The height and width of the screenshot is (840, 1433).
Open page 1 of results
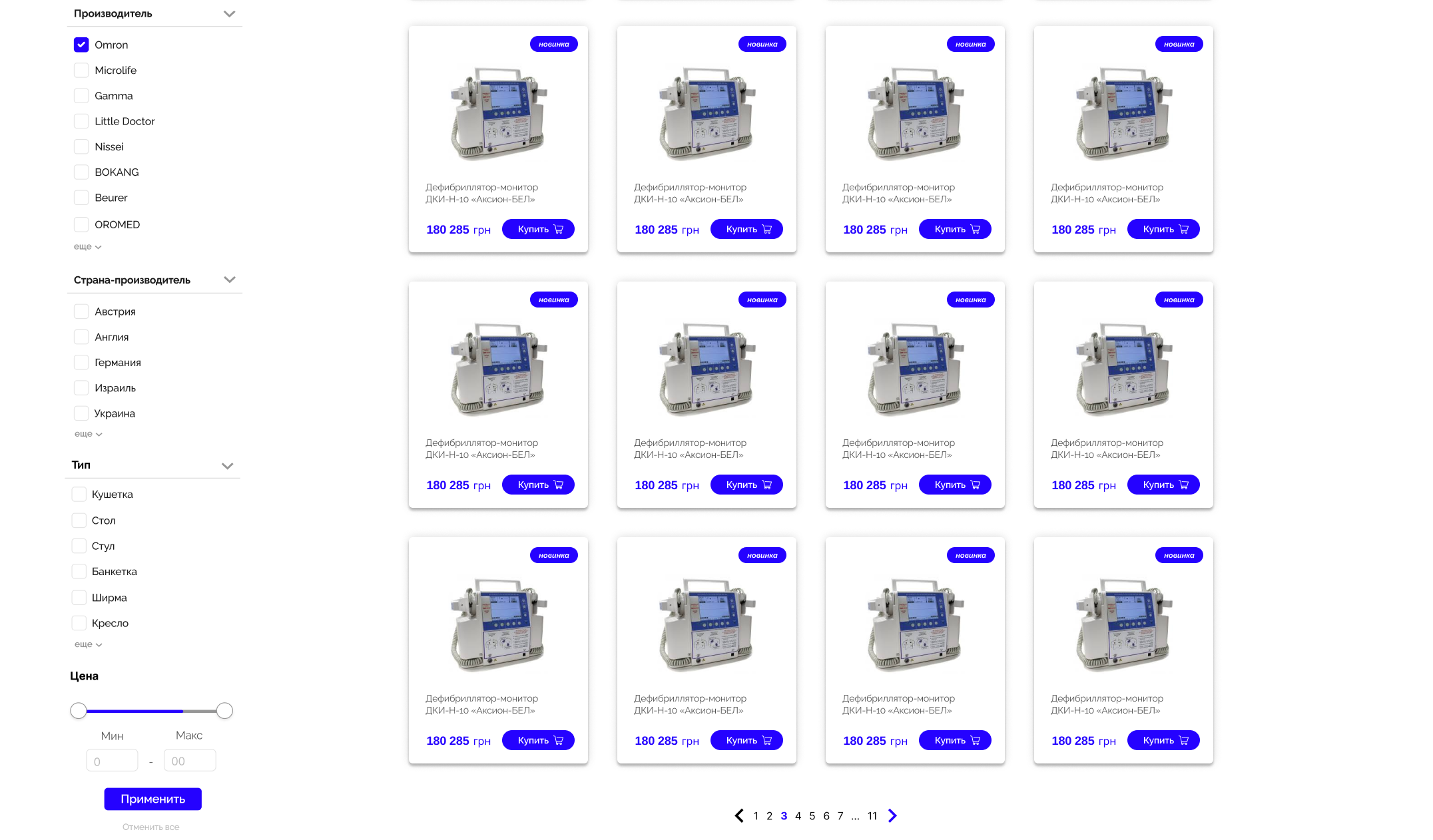[x=756, y=815]
